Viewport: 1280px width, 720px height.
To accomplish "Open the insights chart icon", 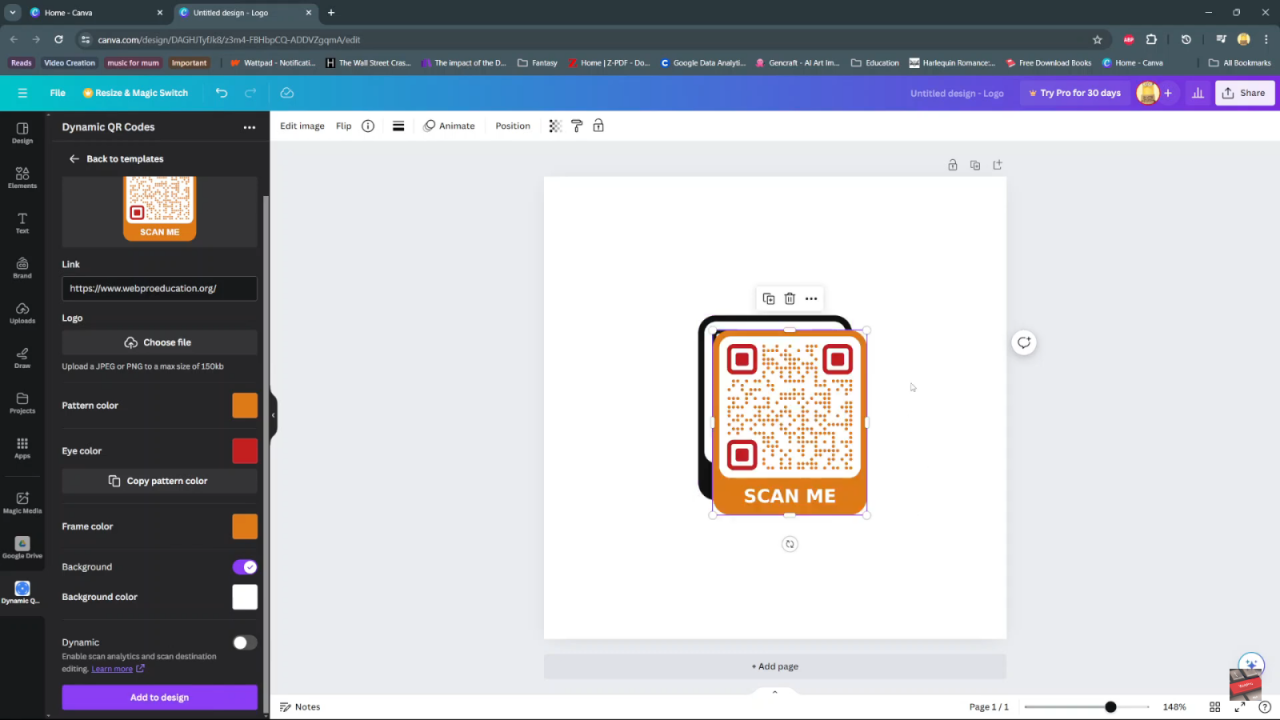I will [1198, 93].
